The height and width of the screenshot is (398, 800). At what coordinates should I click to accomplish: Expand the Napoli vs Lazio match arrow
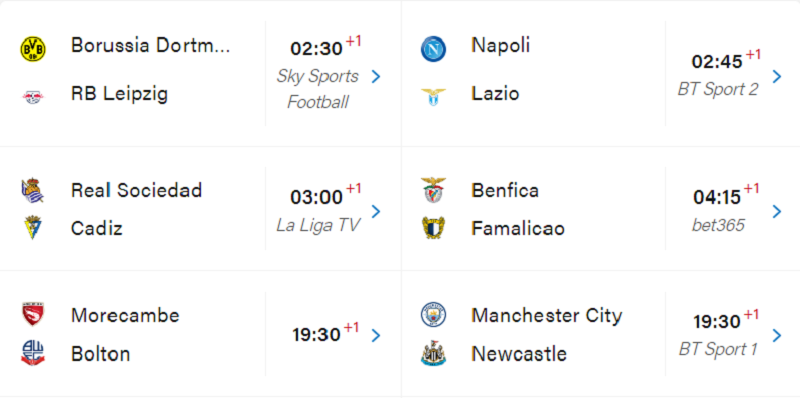click(x=777, y=77)
